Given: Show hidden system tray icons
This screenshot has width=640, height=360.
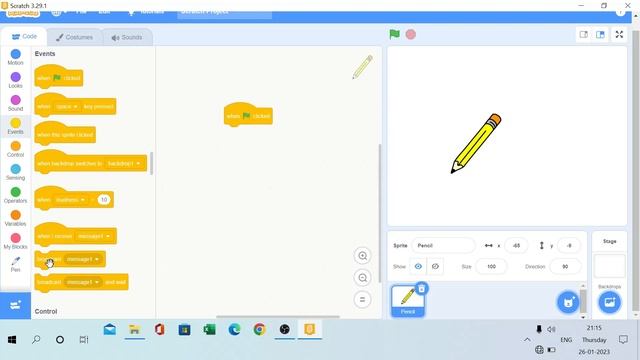Looking at the screenshot, I should click(x=527, y=340).
